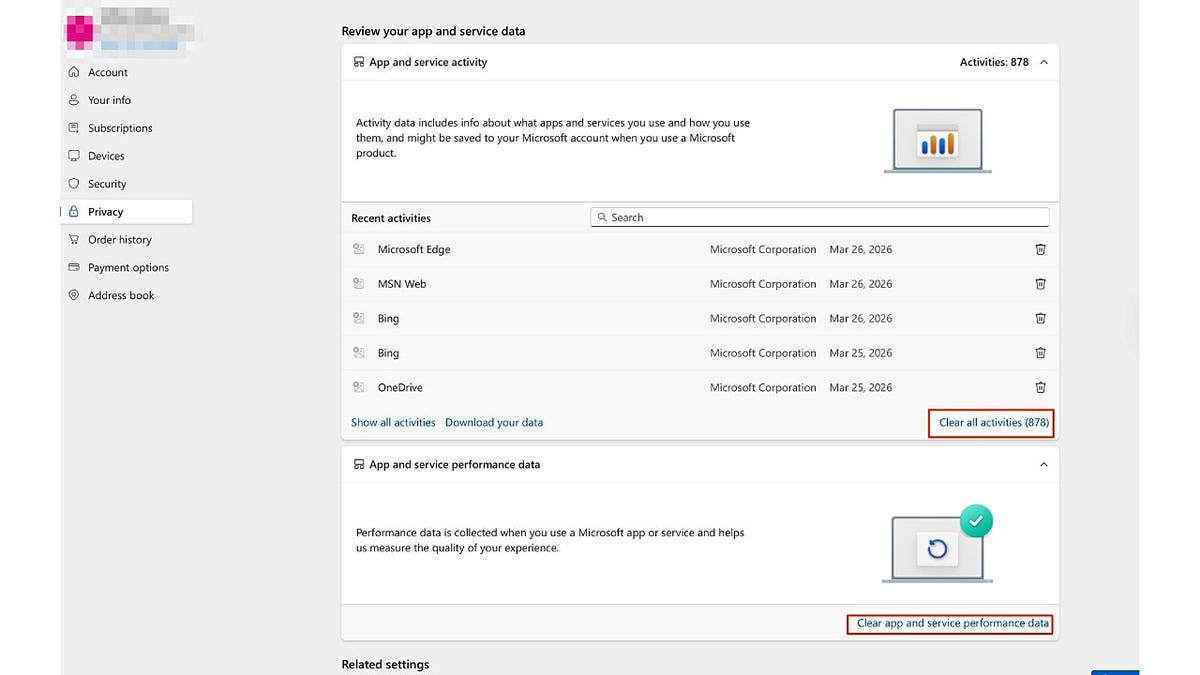1200x675 pixels.
Task: Click the Devices monitor icon in sidebar
Action: pos(73,155)
